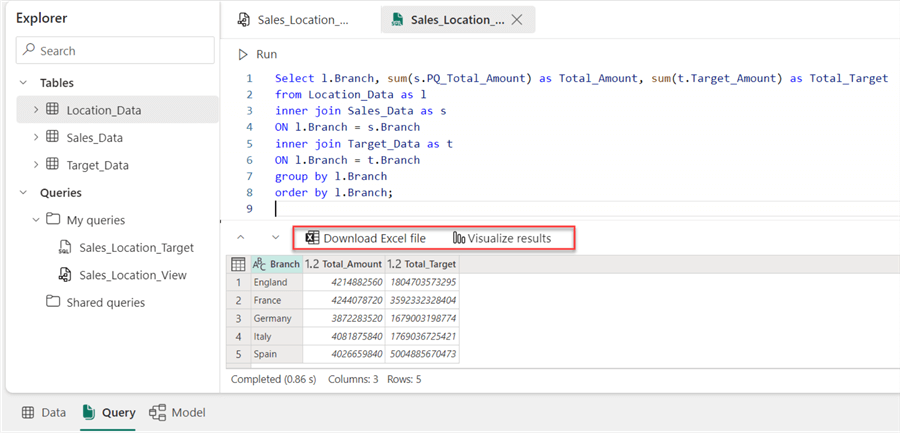Expand the Target_Data table node
900x433 pixels.
[x=36, y=165]
